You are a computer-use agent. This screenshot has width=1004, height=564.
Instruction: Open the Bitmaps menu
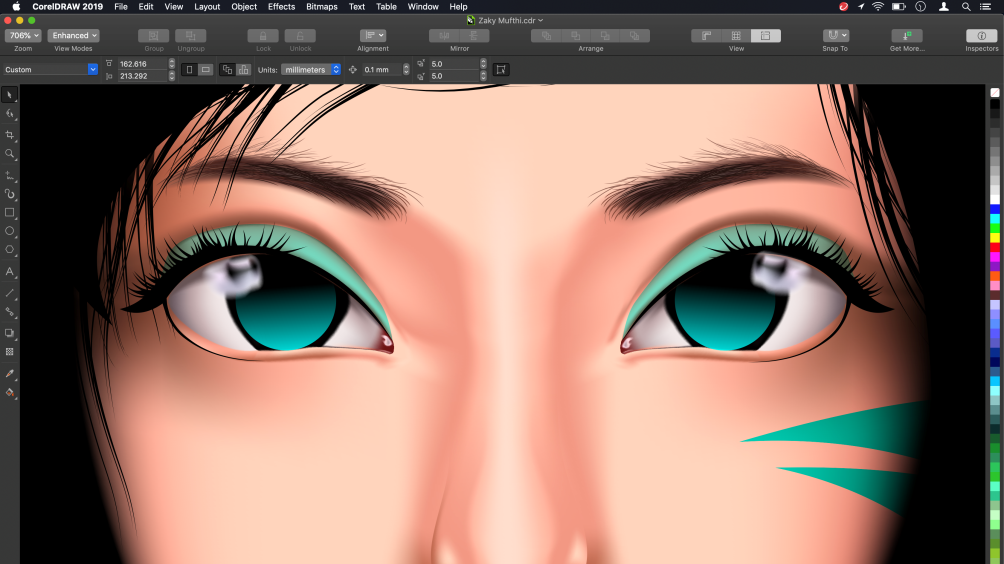[321, 7]
